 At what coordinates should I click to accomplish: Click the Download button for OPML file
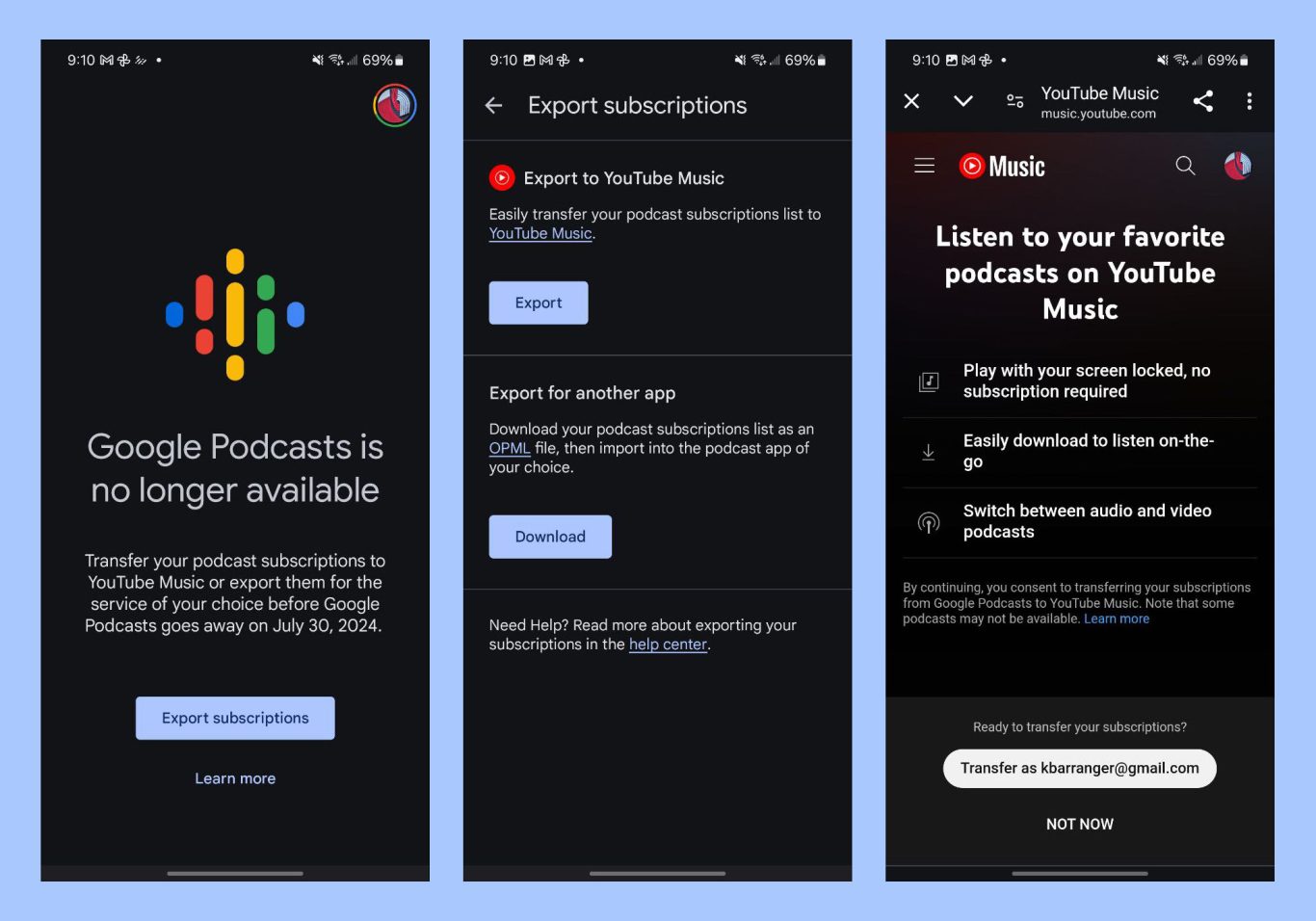point(550,537)
